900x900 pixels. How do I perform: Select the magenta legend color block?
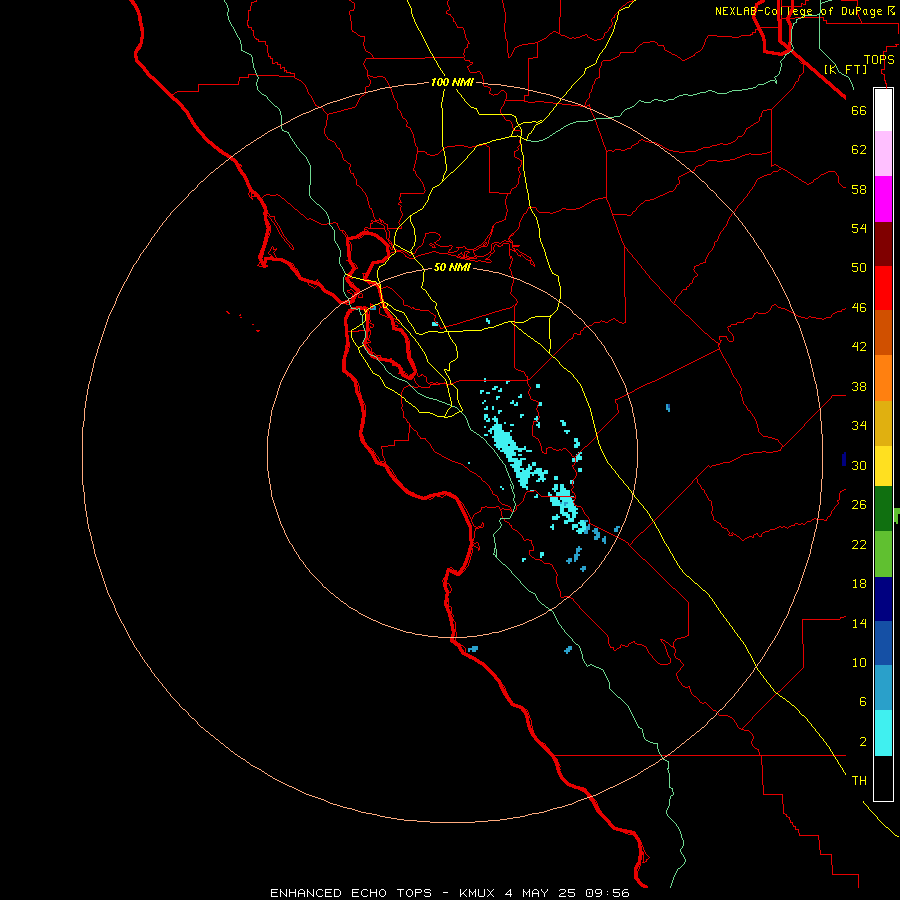pos(883,199)
